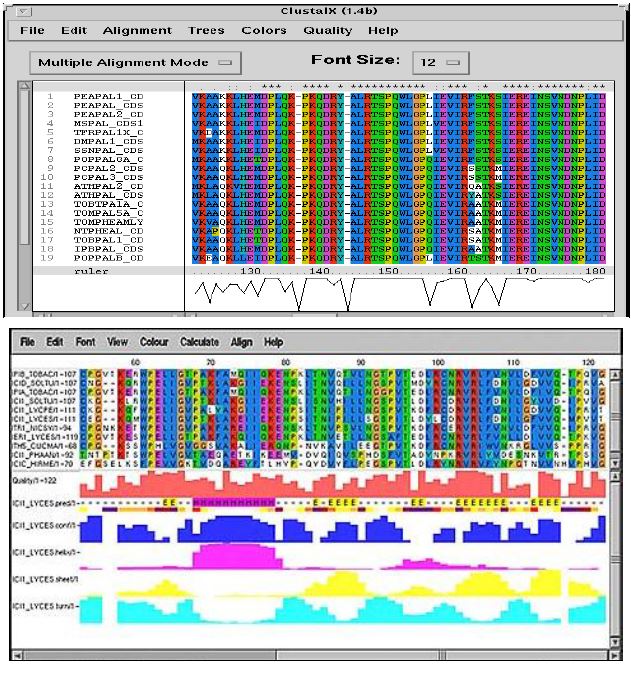Screen dimensions: 631x676
Task: Select sequence PEAPAL1_CD in the name list
Action: (x=107, y=96)
